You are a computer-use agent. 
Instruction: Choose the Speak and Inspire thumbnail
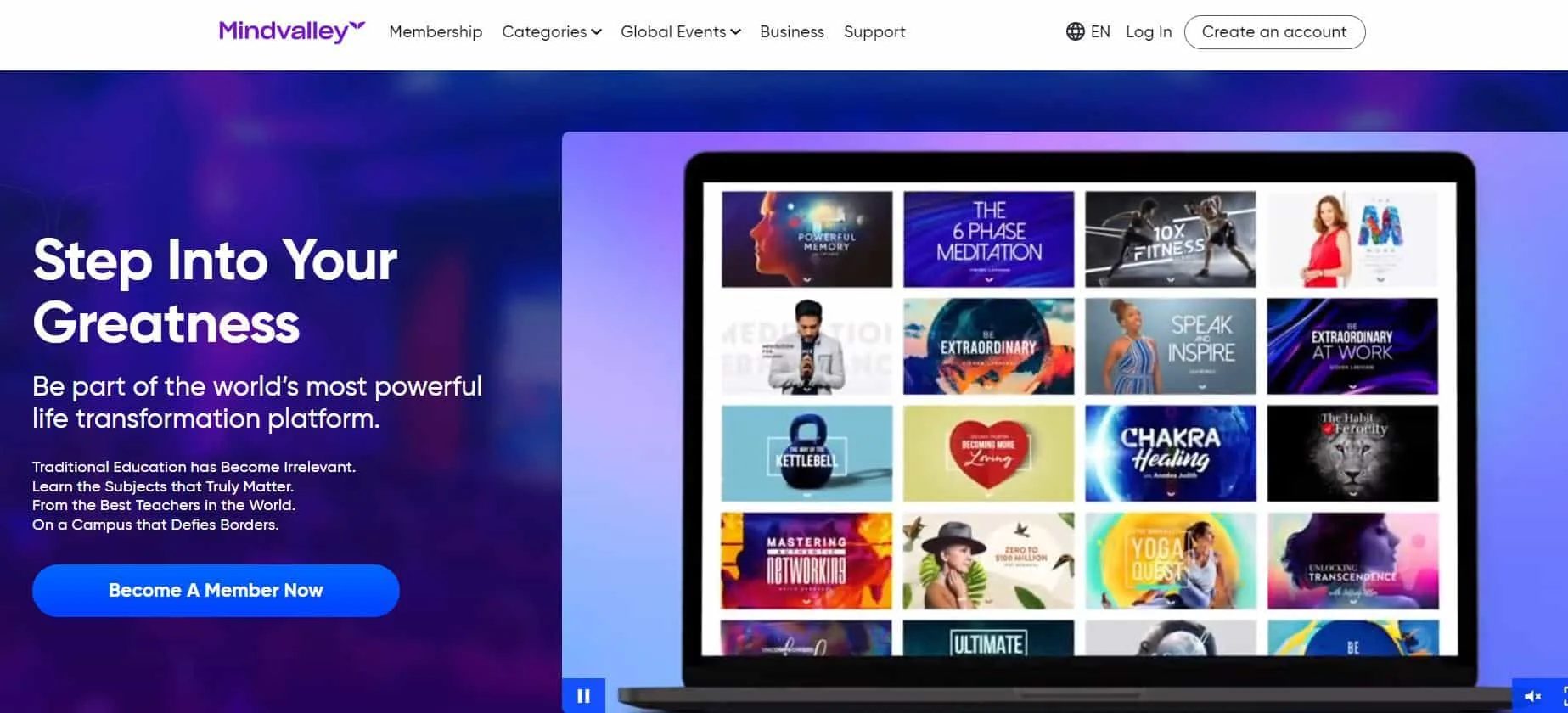pos(1170,346)
